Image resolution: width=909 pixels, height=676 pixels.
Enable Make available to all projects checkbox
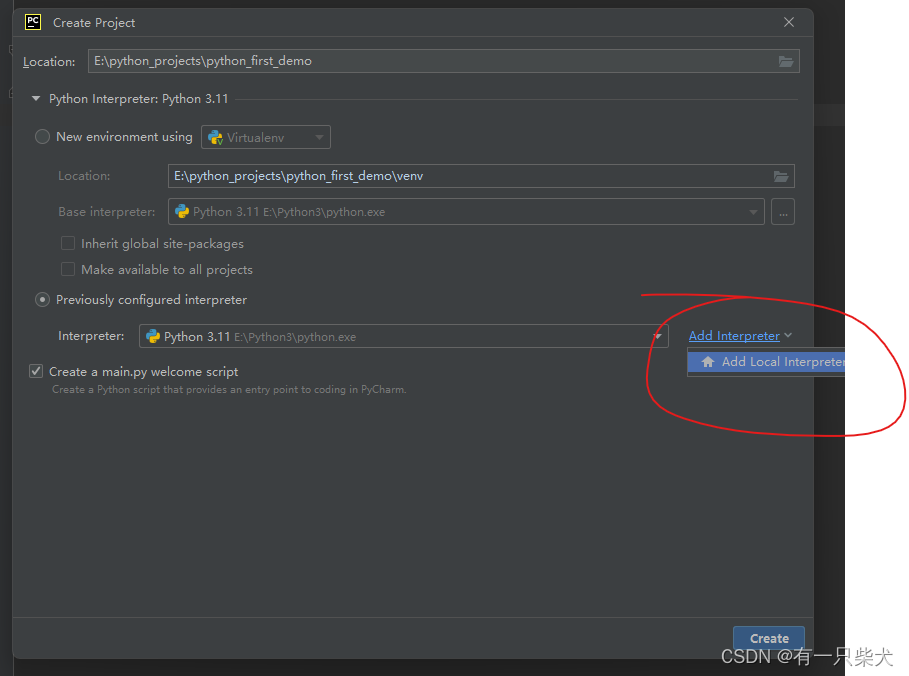[68, 270]
